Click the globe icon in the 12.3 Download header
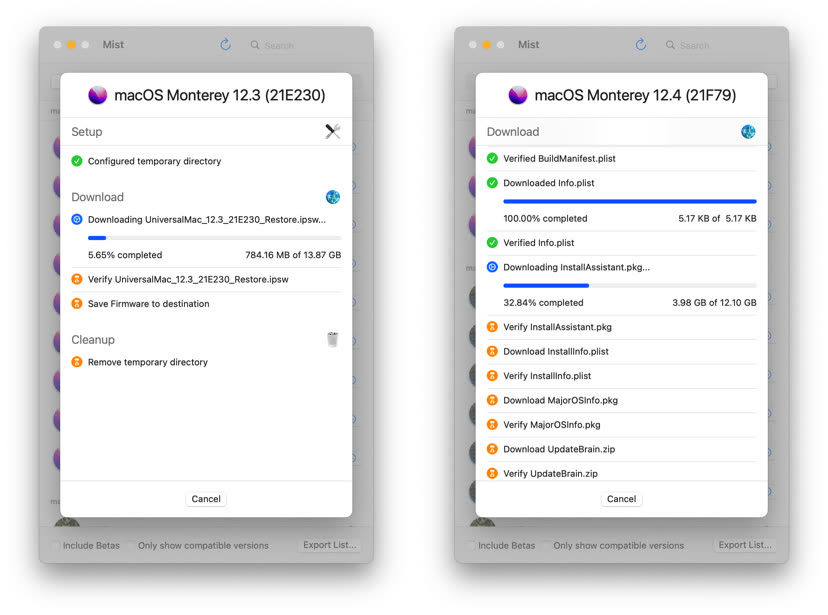 [x=333, y=197]
